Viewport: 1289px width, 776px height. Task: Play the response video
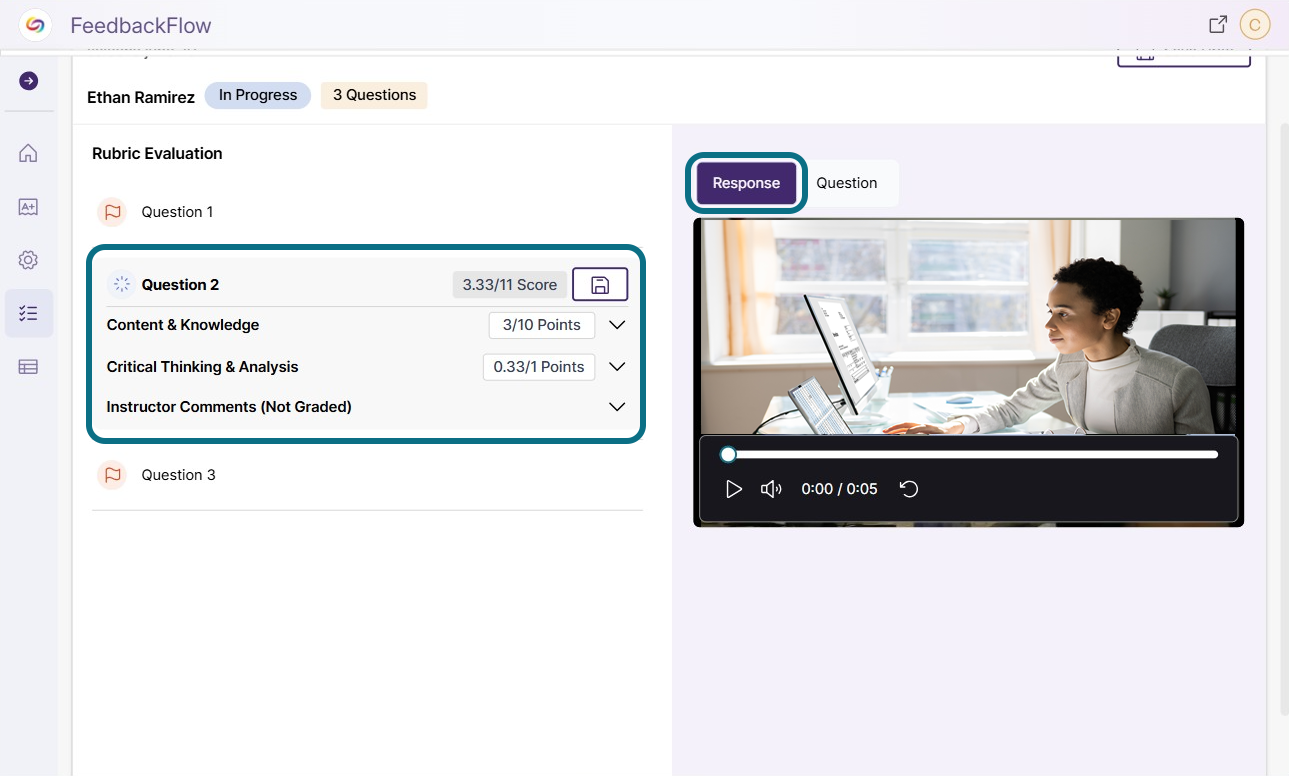pyautogui.click(x=734, y=489)
